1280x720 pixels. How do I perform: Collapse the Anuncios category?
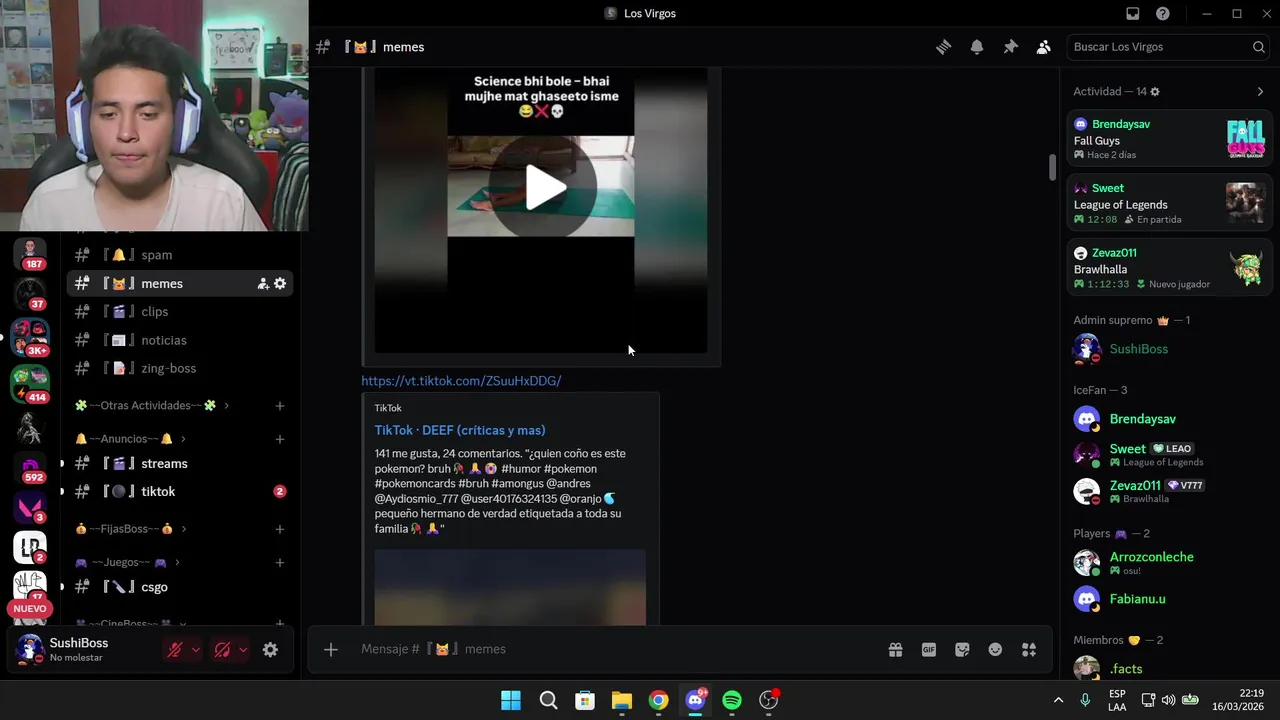[x=131, y=439]
